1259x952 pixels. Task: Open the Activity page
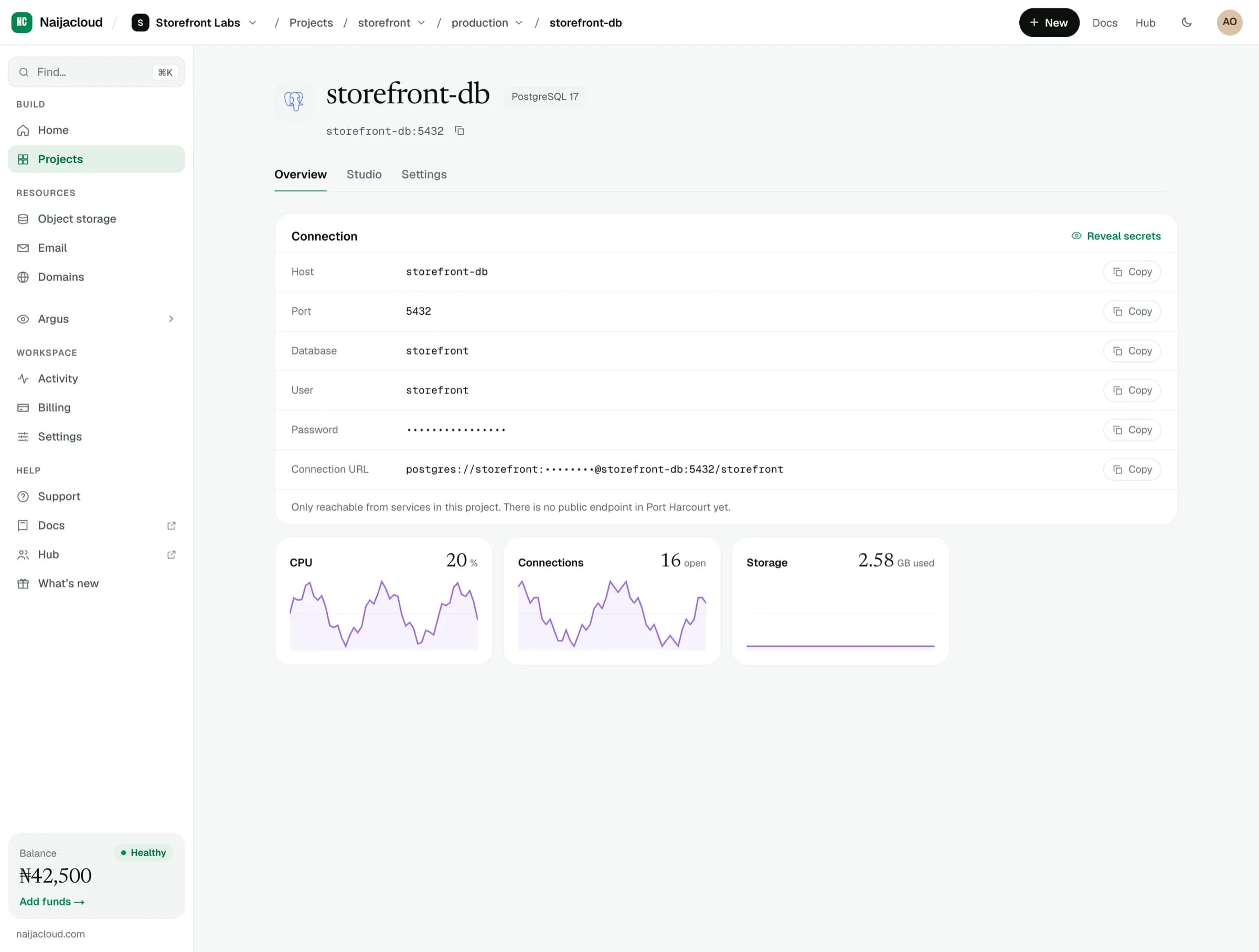(x=96, y=378)
